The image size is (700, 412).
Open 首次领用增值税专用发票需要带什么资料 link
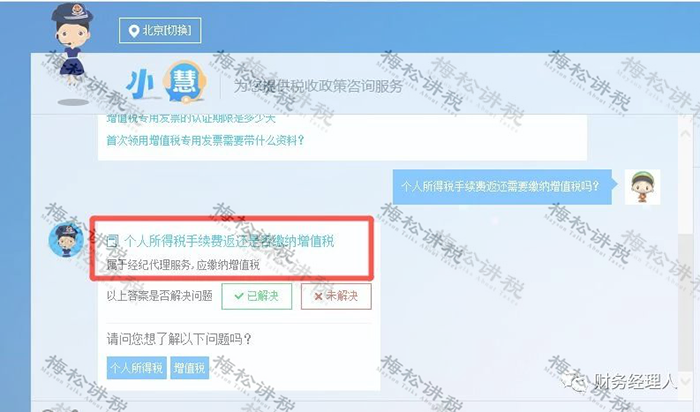coord(205,141)
